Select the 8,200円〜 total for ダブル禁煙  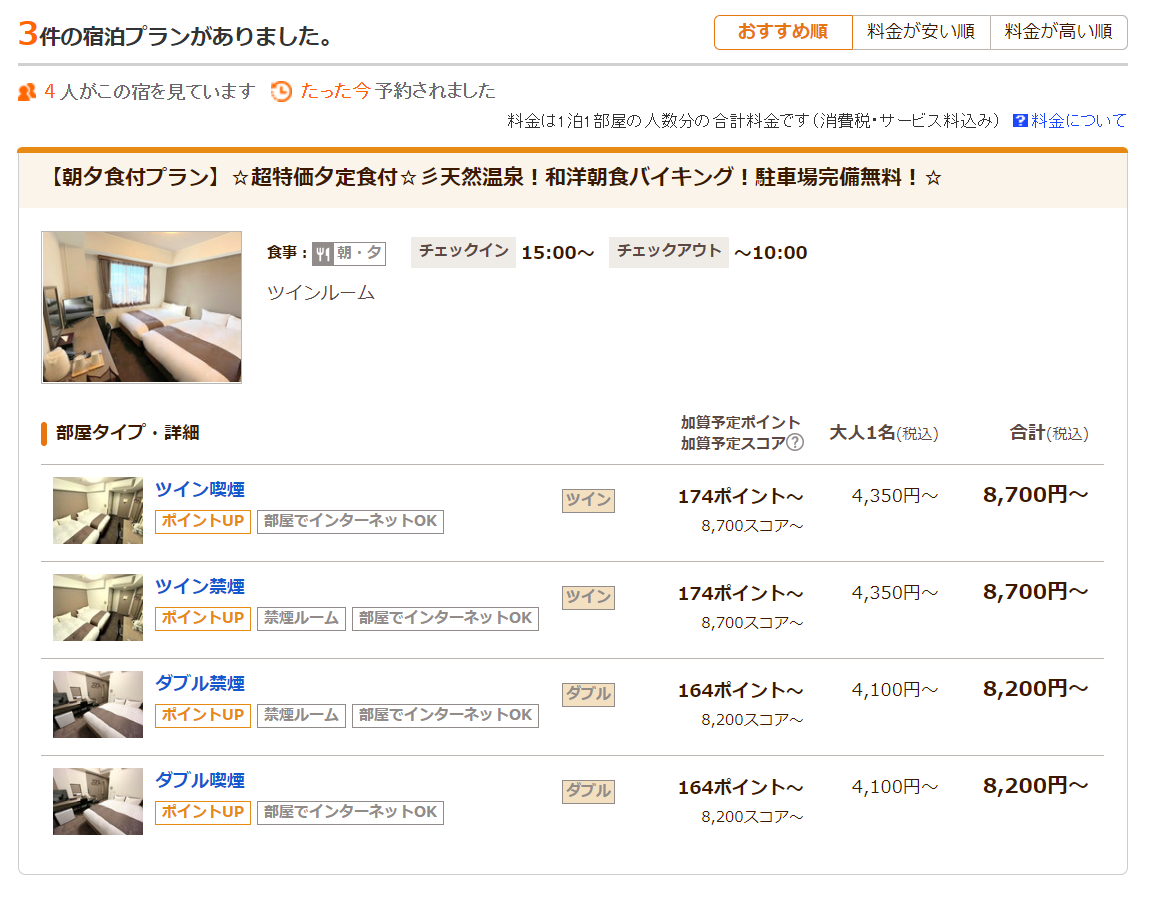pyautogui.click(x=1036, y=689)
